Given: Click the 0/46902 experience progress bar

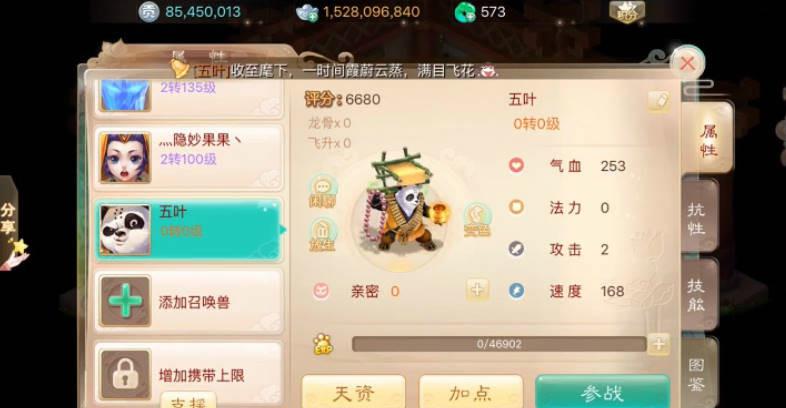Looking at the screenshot, I should [x=499, y=344].
